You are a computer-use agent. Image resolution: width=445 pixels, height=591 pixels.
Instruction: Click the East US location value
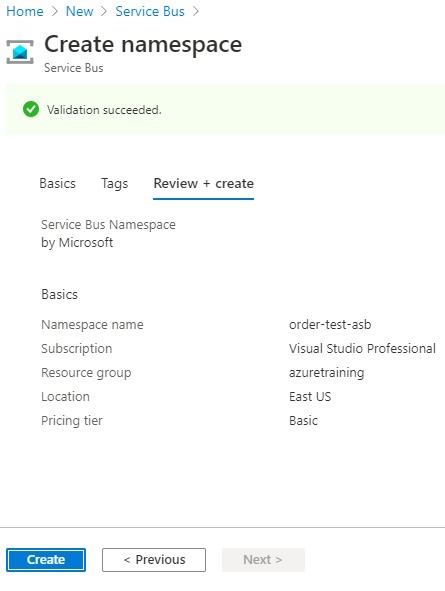pyautogui.click(x=310, y=397)
